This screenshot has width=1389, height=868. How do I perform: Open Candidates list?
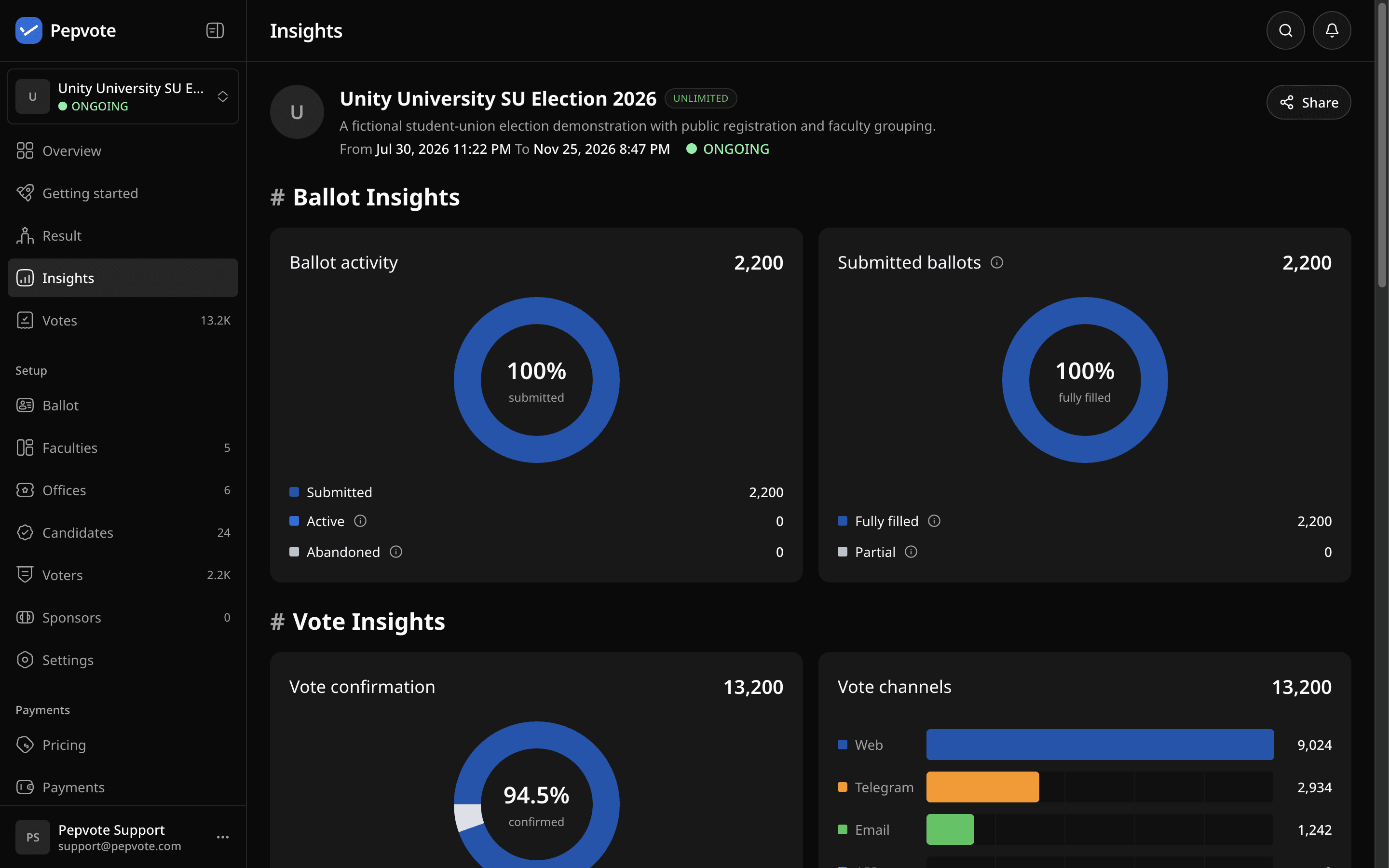coord(123,533)
